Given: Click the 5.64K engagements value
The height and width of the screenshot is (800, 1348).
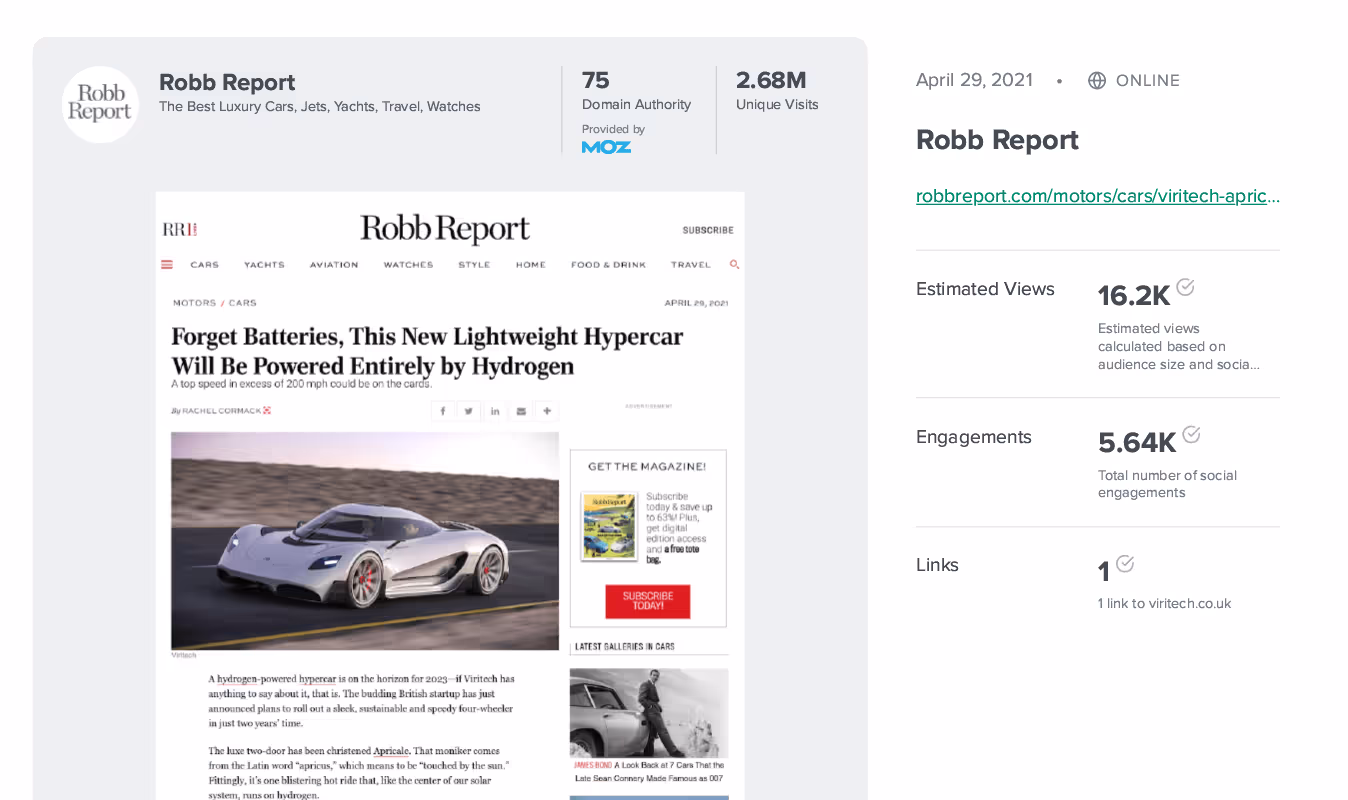Looking at the screenshot, I should point(1137,442).
